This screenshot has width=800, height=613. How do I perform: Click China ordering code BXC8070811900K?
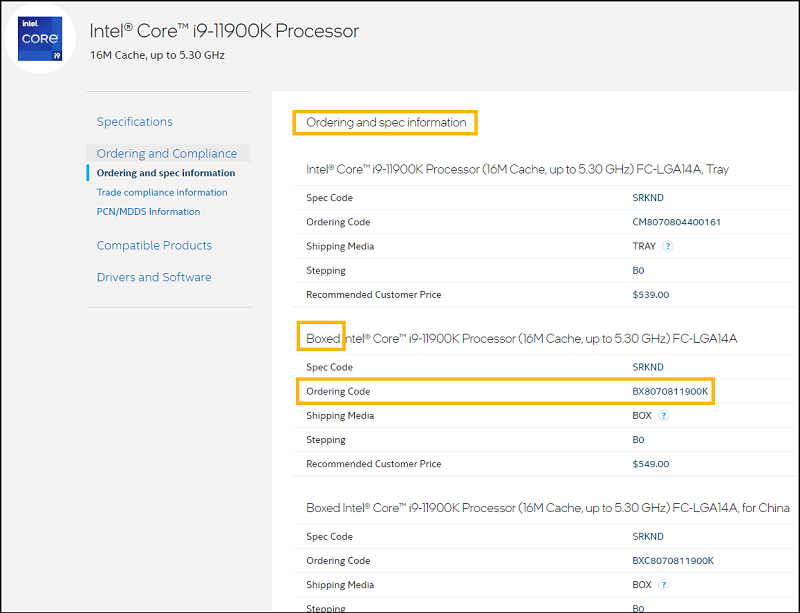tap(673, 561)
